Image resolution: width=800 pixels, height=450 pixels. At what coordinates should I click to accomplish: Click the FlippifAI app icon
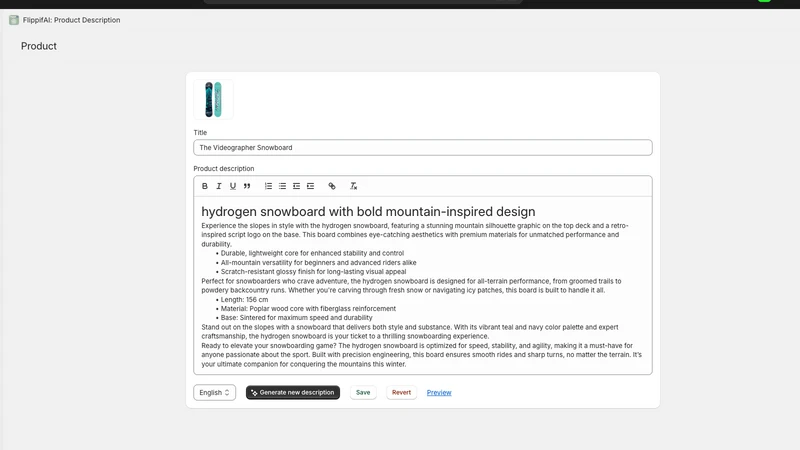tap(14, 20)
